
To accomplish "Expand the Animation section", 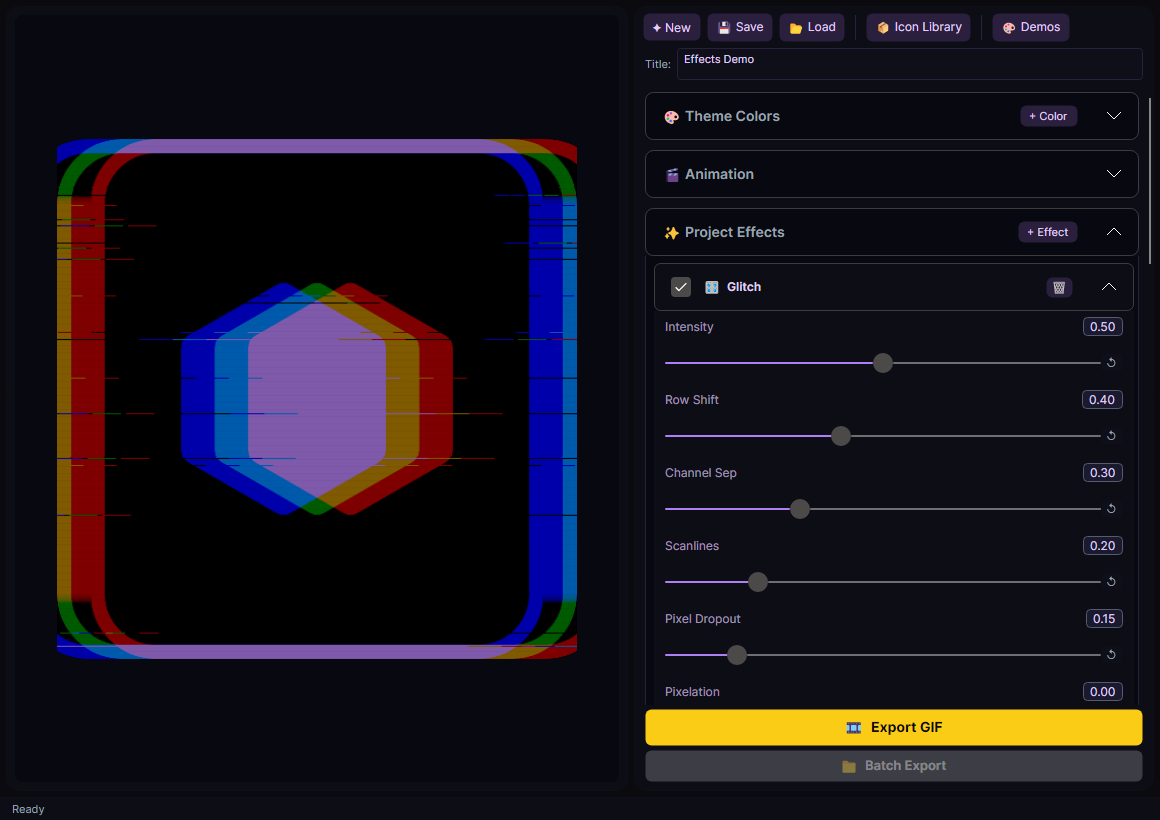I will tap(1114, 174).
